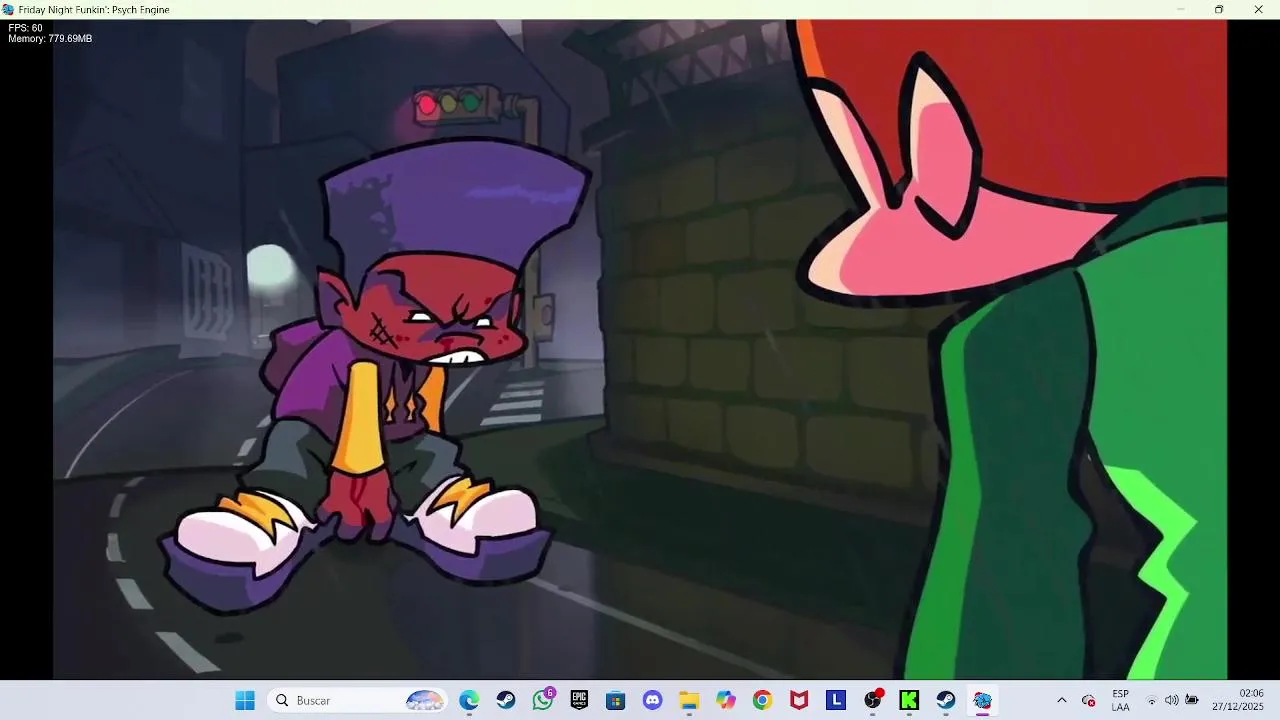Close the Friday Night Funkin' window
Screen dimensions: 1280x720
[x=1258, y=9]
